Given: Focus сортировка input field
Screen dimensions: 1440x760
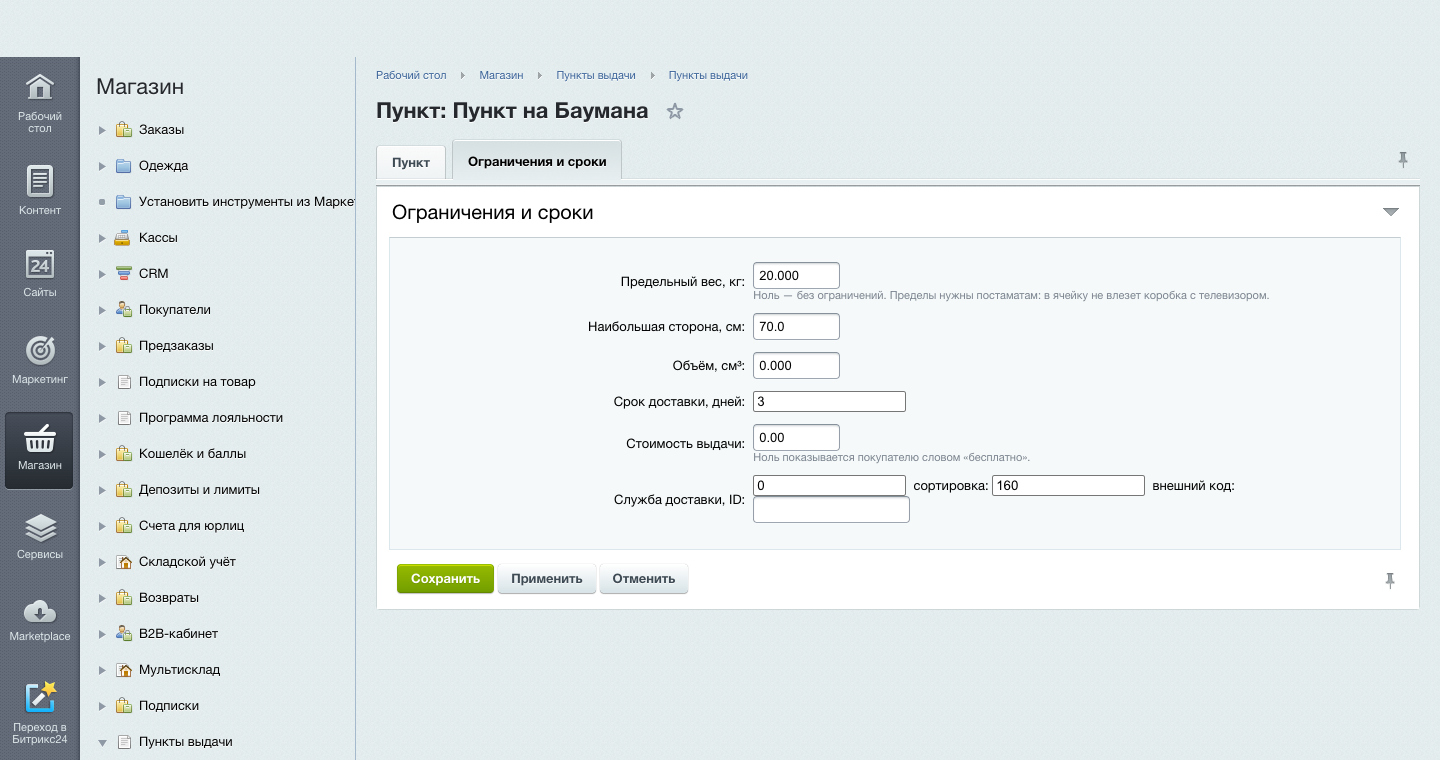Looking at the screenshot, I should click(1068, 486).
